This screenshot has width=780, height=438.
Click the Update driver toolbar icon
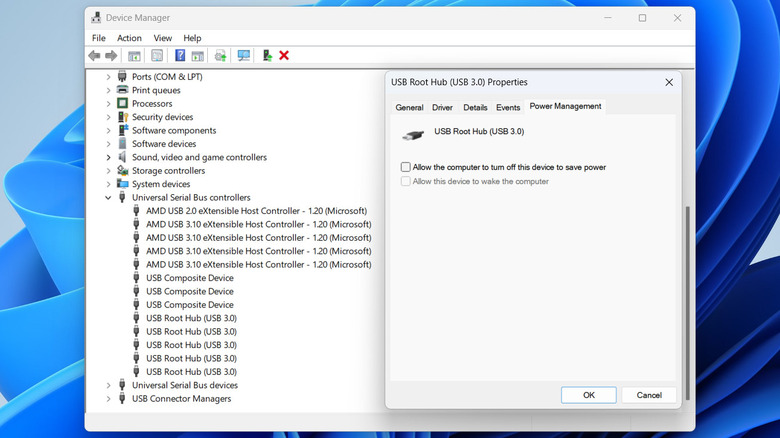tap(220, 56)
